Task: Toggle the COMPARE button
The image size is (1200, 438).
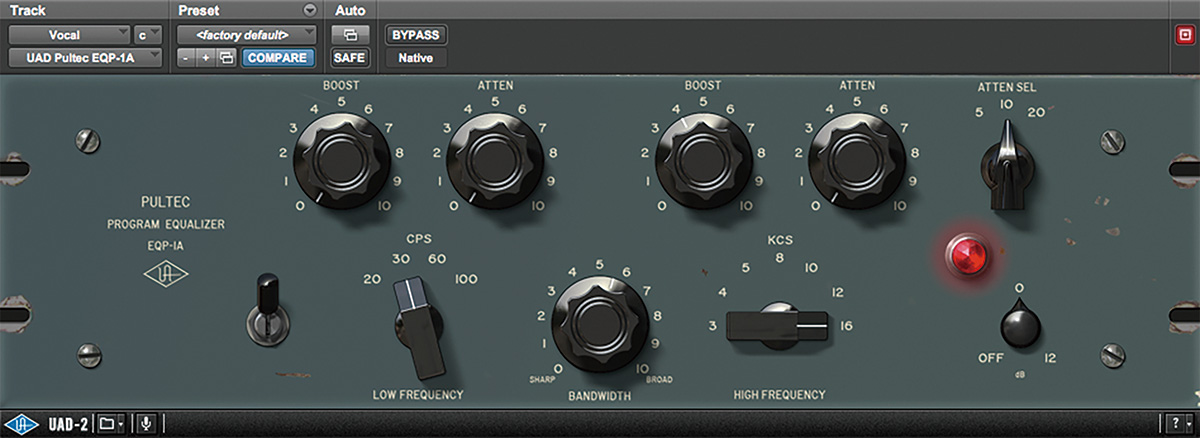Action: (x=278, y=58)
